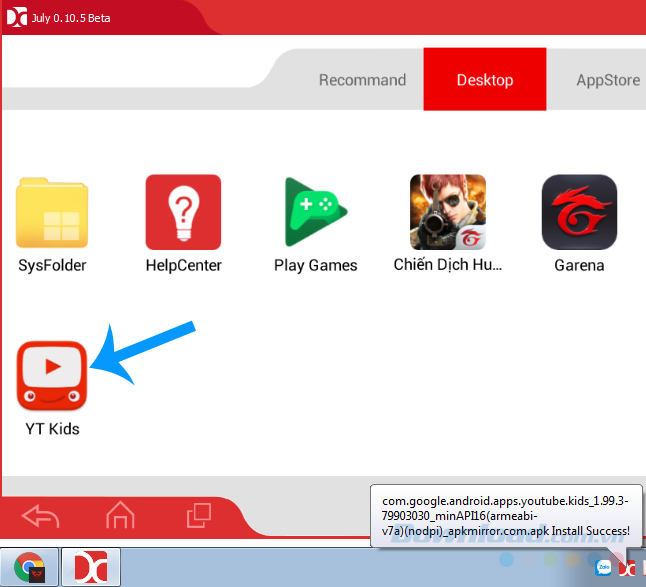
Task: Click the 'Chiến Dịch Hu...' label text
Action: 448,264
